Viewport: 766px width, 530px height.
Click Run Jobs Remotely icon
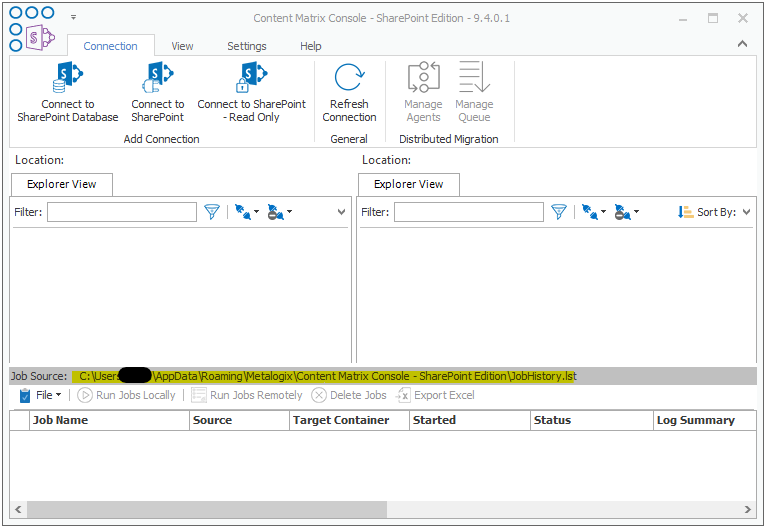(199, 395)
